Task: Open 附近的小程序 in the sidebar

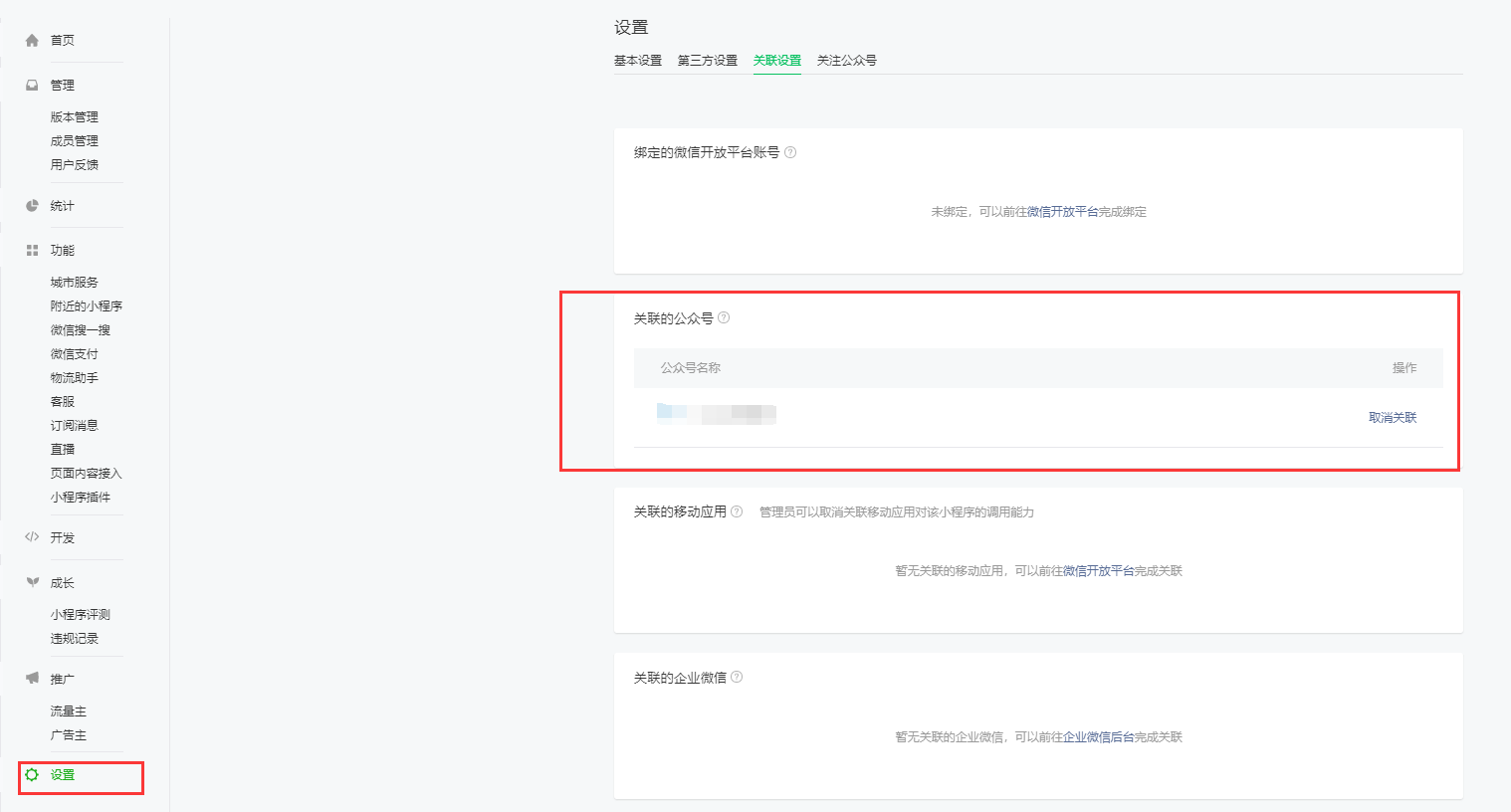Action: point(87,305)
